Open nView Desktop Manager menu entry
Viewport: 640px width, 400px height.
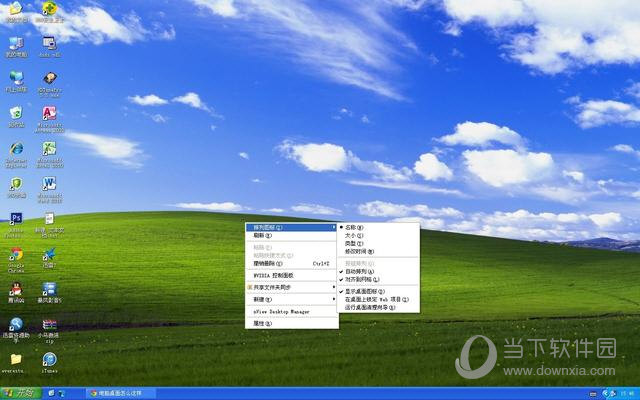pyautogui.click(x=291, y=312)
